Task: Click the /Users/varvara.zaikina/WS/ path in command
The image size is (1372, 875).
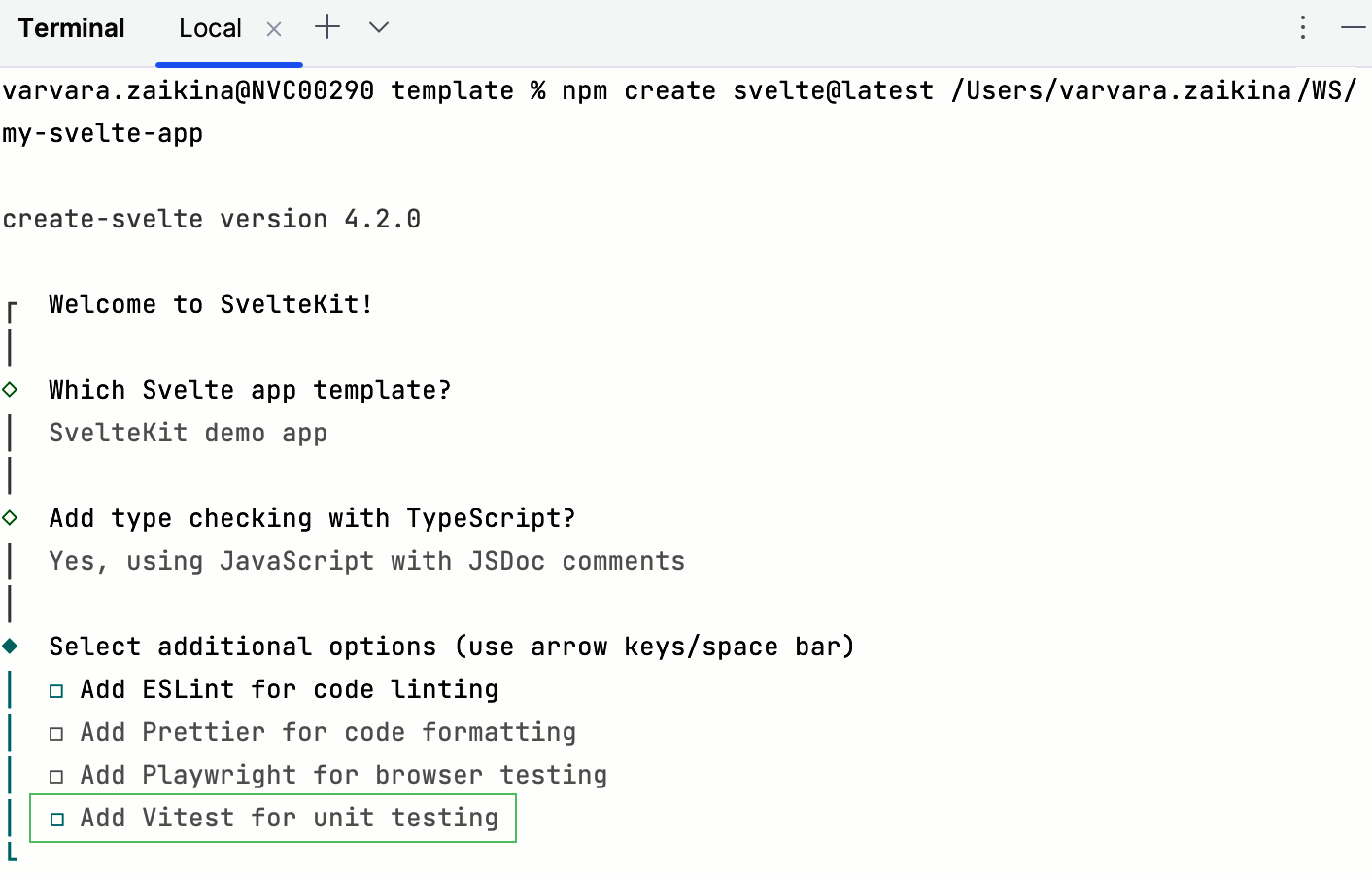Action: click(1153, 90)
